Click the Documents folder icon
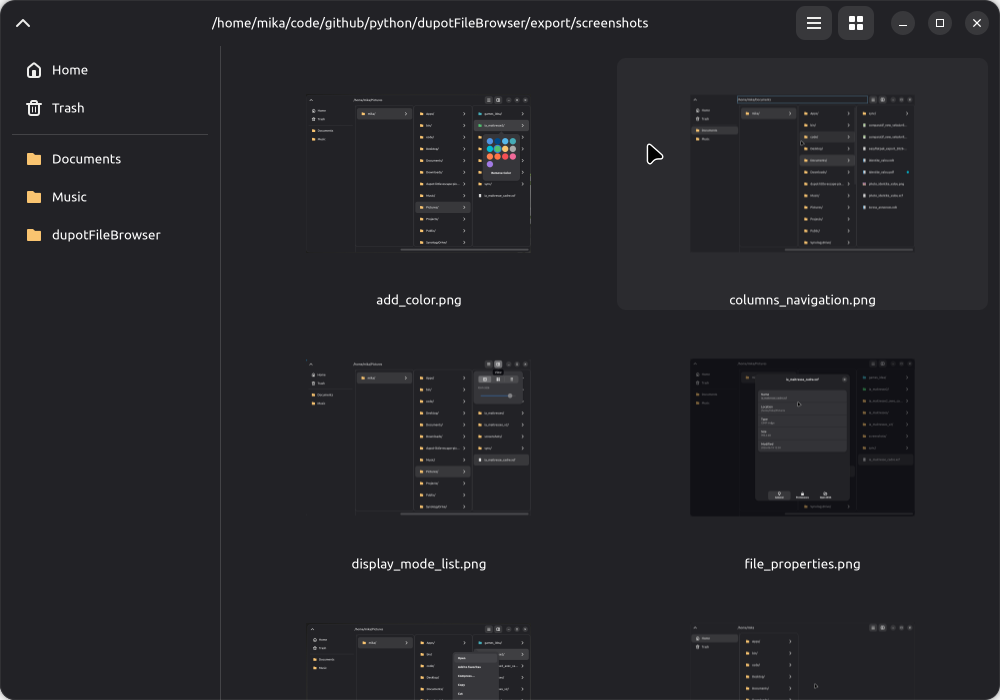Screen dimensions: 1000x700 pos(34,159)
